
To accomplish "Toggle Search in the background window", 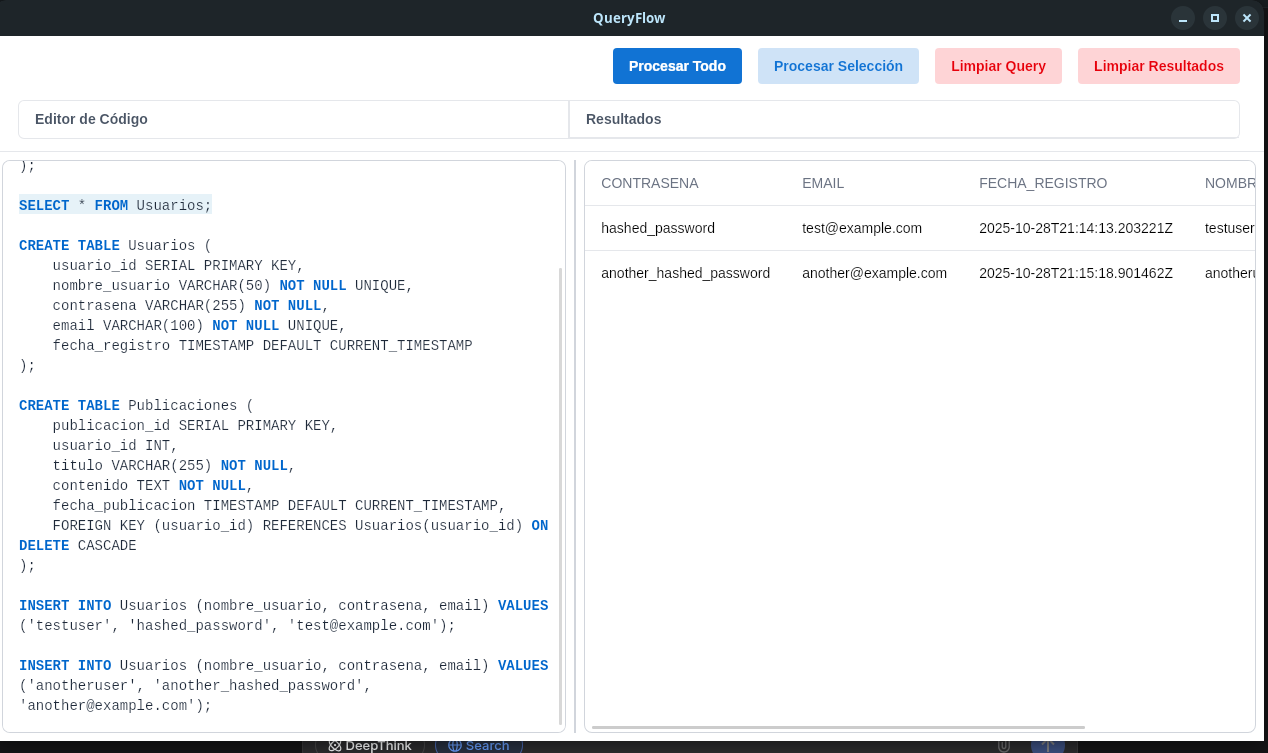I will coord(479,746).
